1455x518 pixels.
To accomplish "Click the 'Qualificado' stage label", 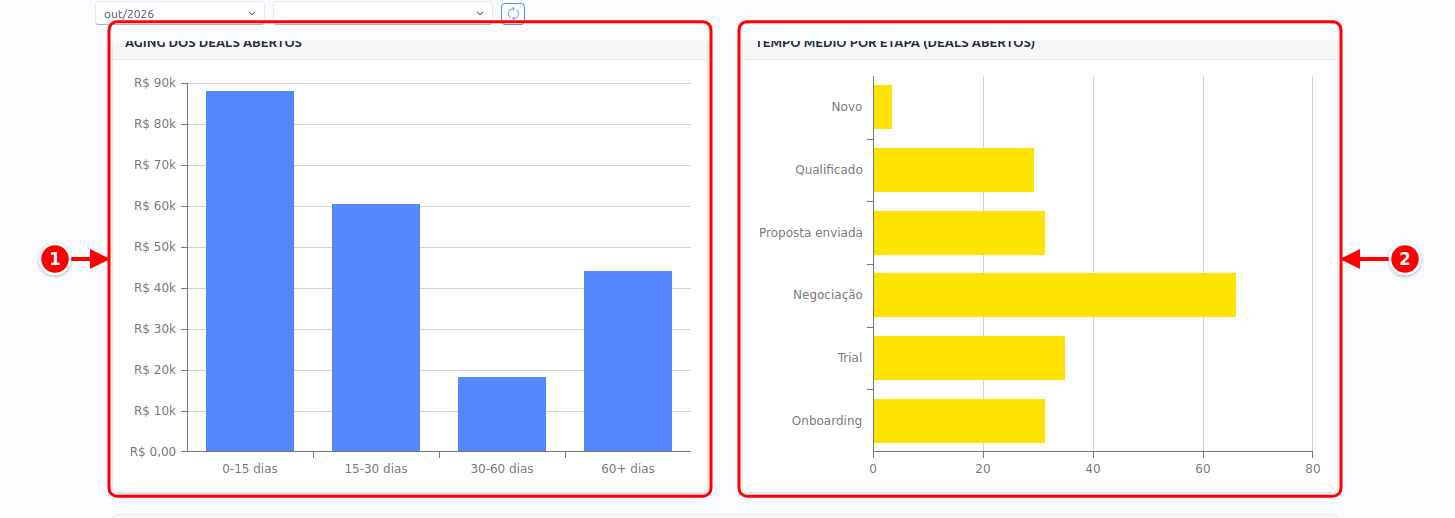I will [829, 170].
